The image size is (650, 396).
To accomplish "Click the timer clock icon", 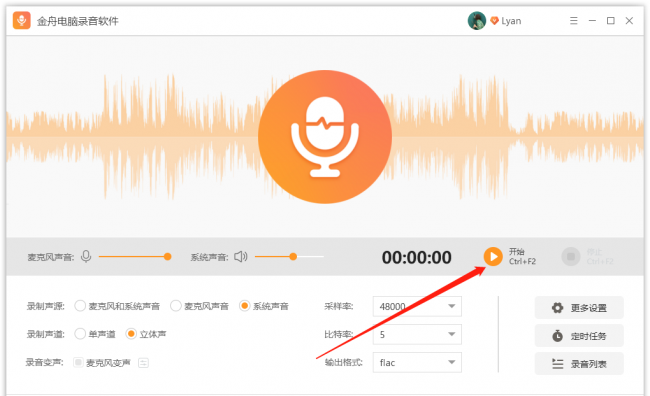I will point(558,336).
